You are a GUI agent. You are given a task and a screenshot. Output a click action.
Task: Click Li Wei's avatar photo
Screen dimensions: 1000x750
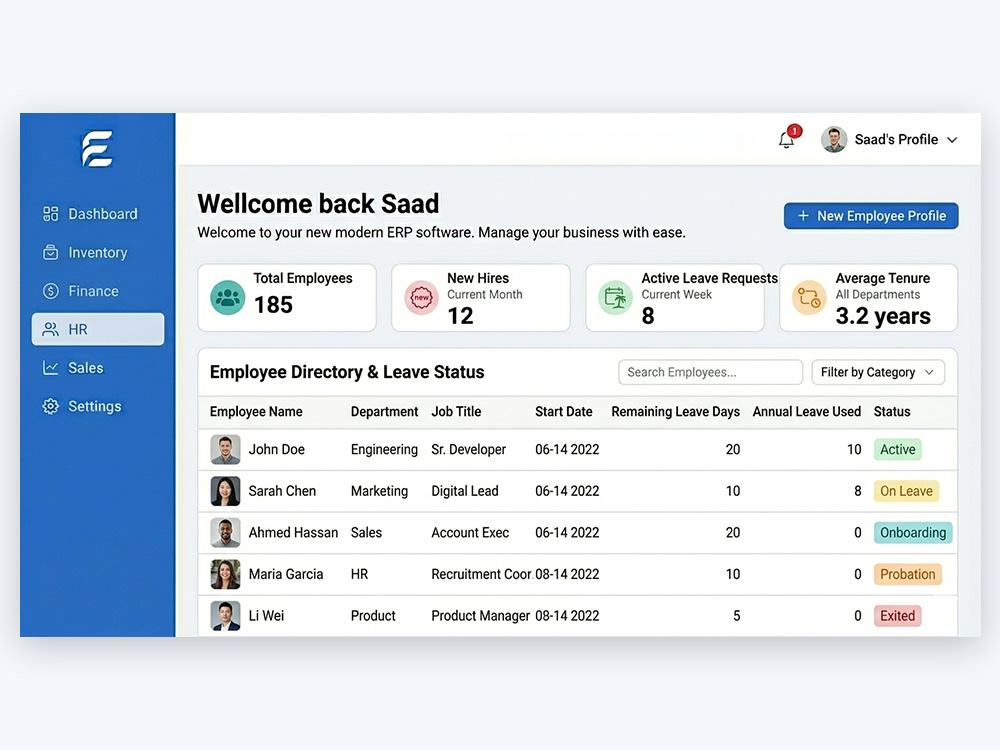click(x=225, y=615)
